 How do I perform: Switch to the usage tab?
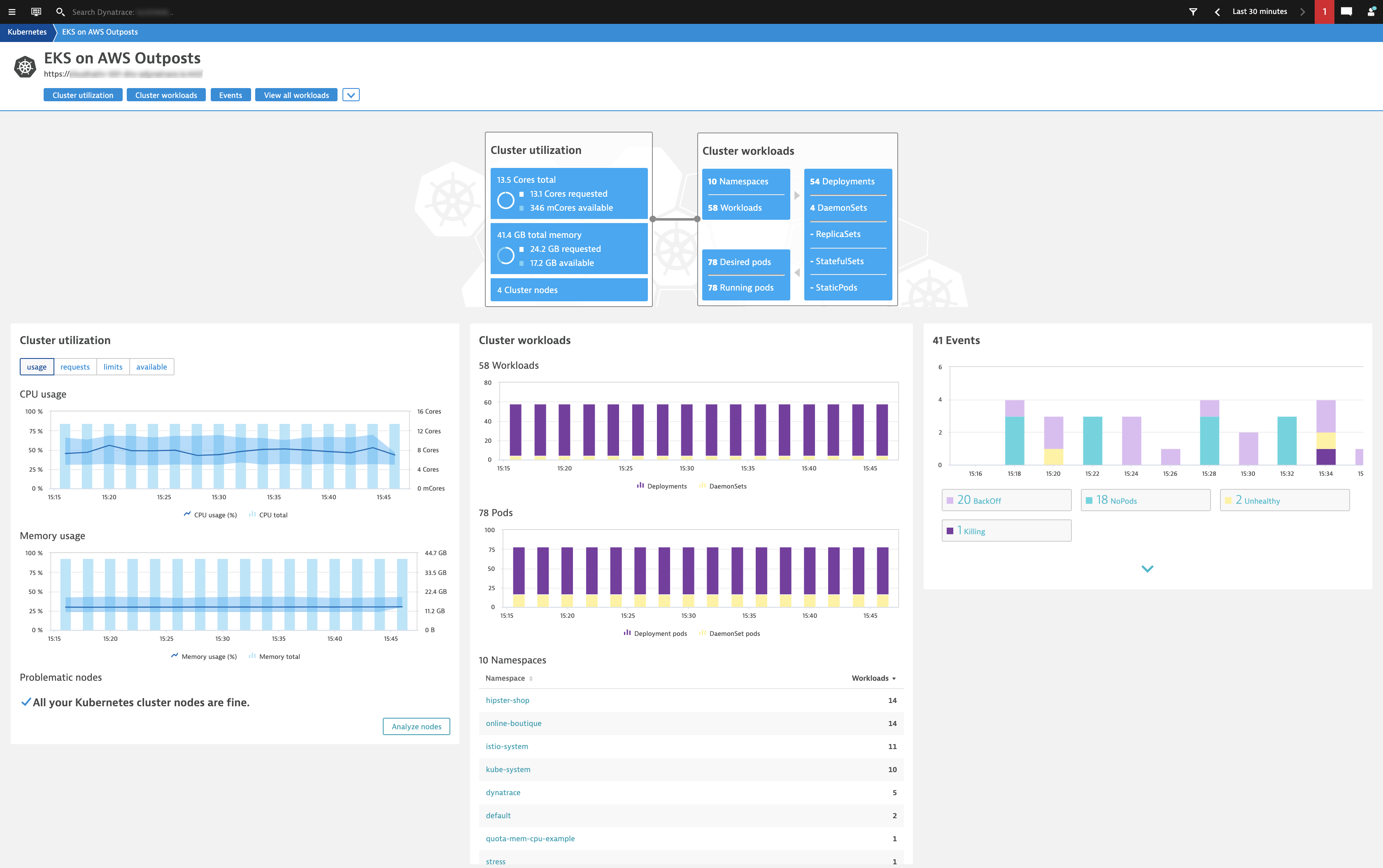tap(37, 367)
